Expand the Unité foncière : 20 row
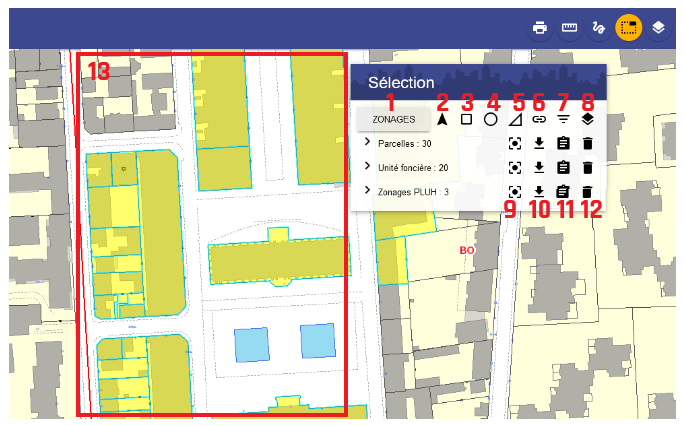The image size is (685, 426). point(367,166)
